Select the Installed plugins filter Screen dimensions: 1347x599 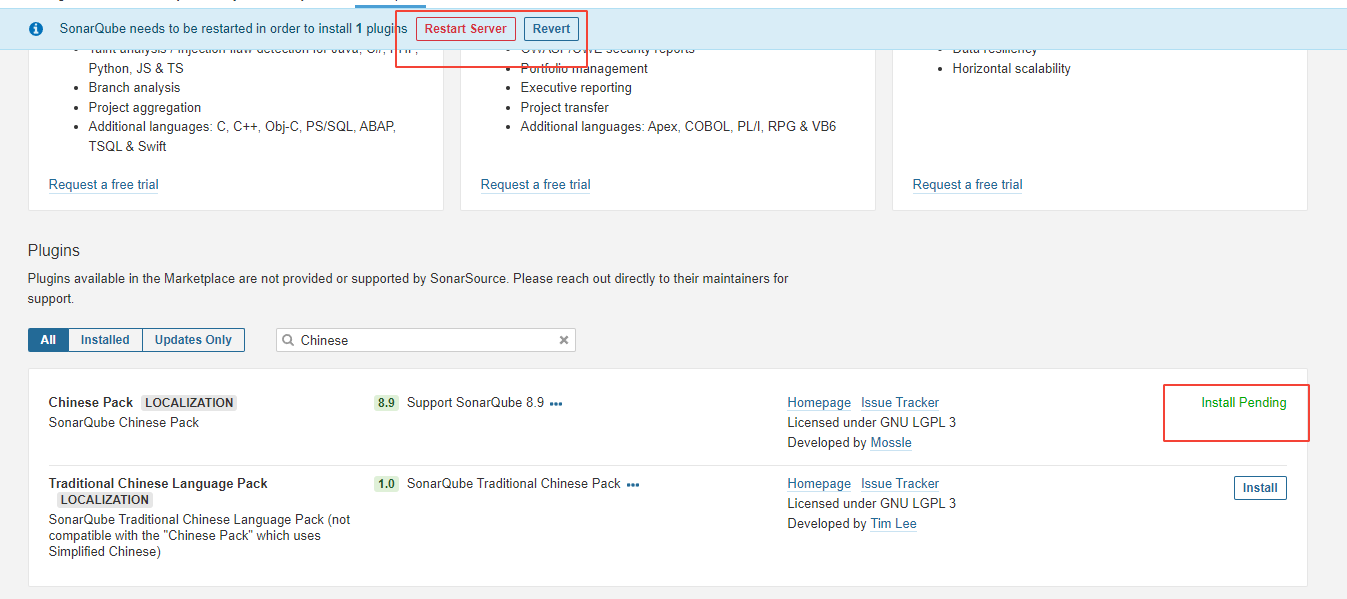click(x=105, y=340)
